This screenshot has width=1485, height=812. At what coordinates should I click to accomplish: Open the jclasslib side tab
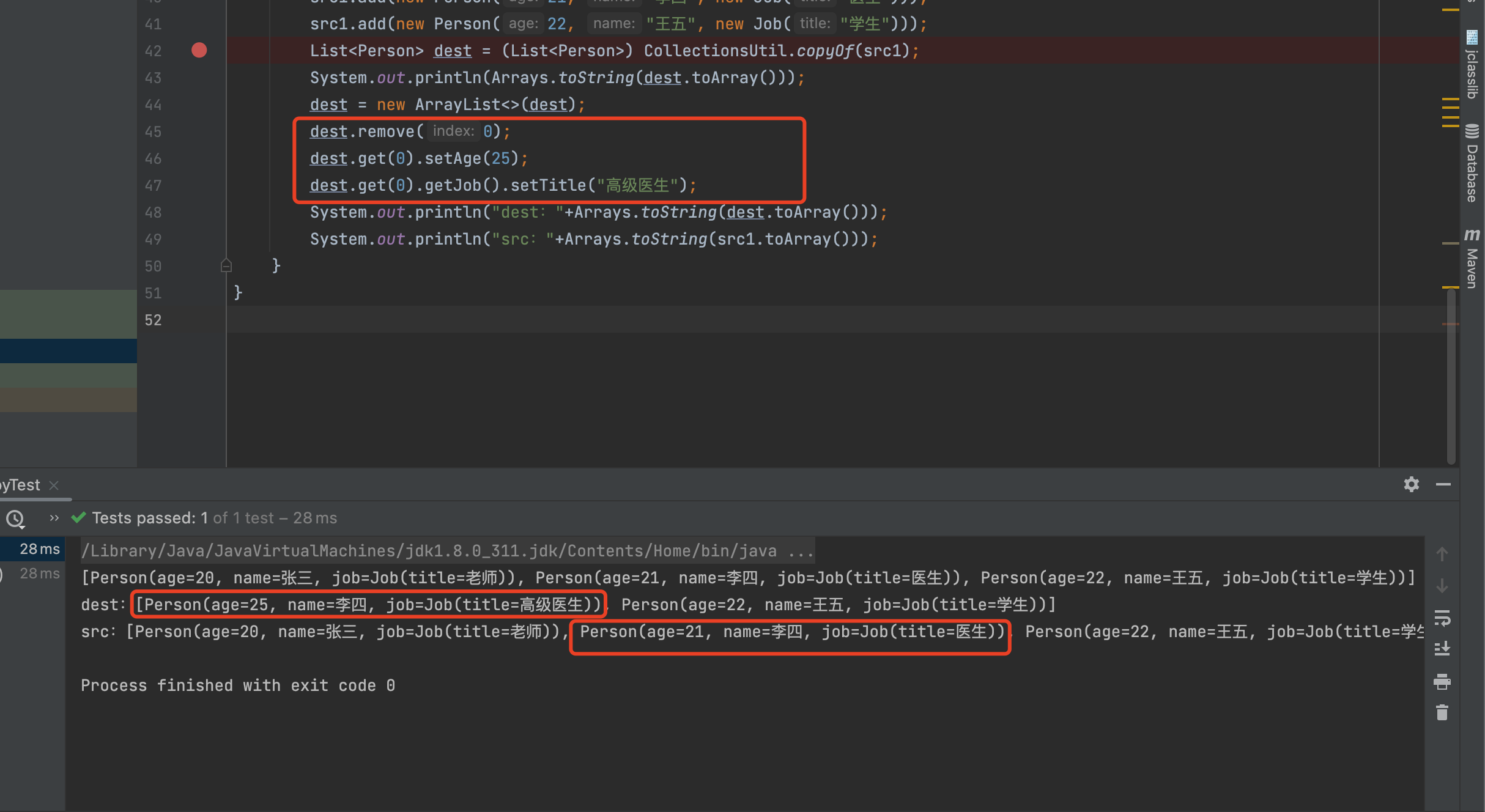tap(1472, 66)
